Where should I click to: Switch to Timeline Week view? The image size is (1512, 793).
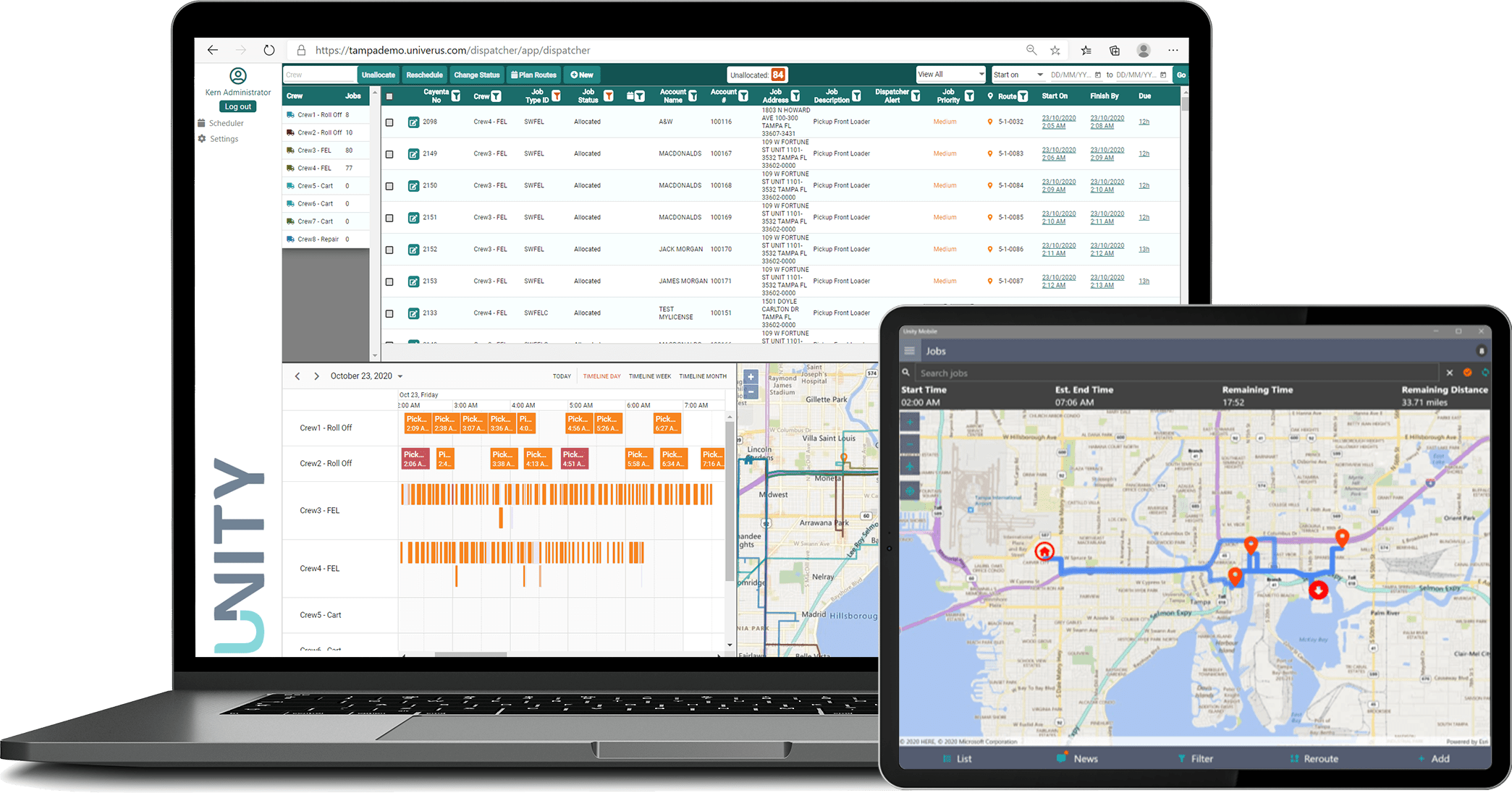(649, 376)
